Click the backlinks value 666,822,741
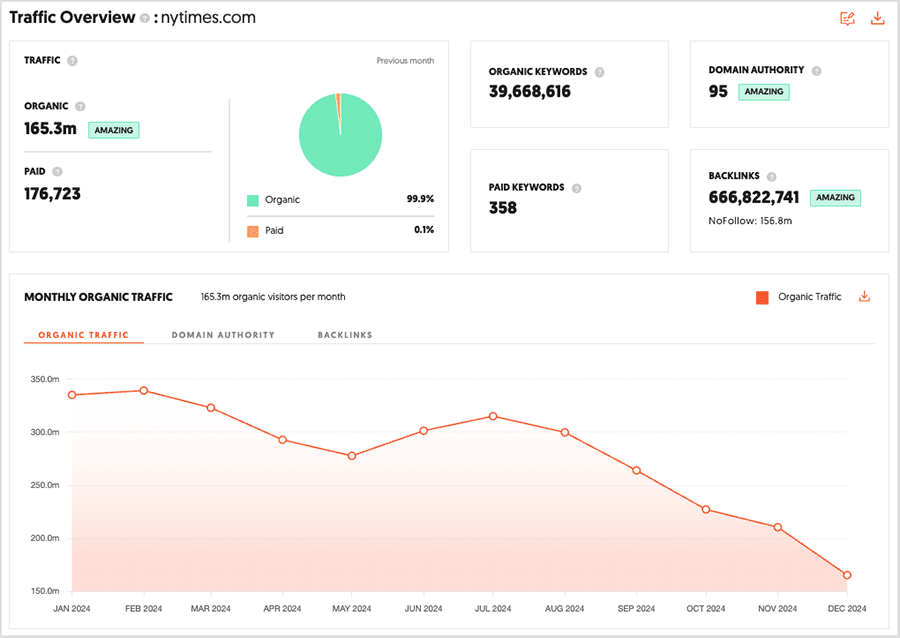Viewport: 900px width, 638px height. coord(754,197)
